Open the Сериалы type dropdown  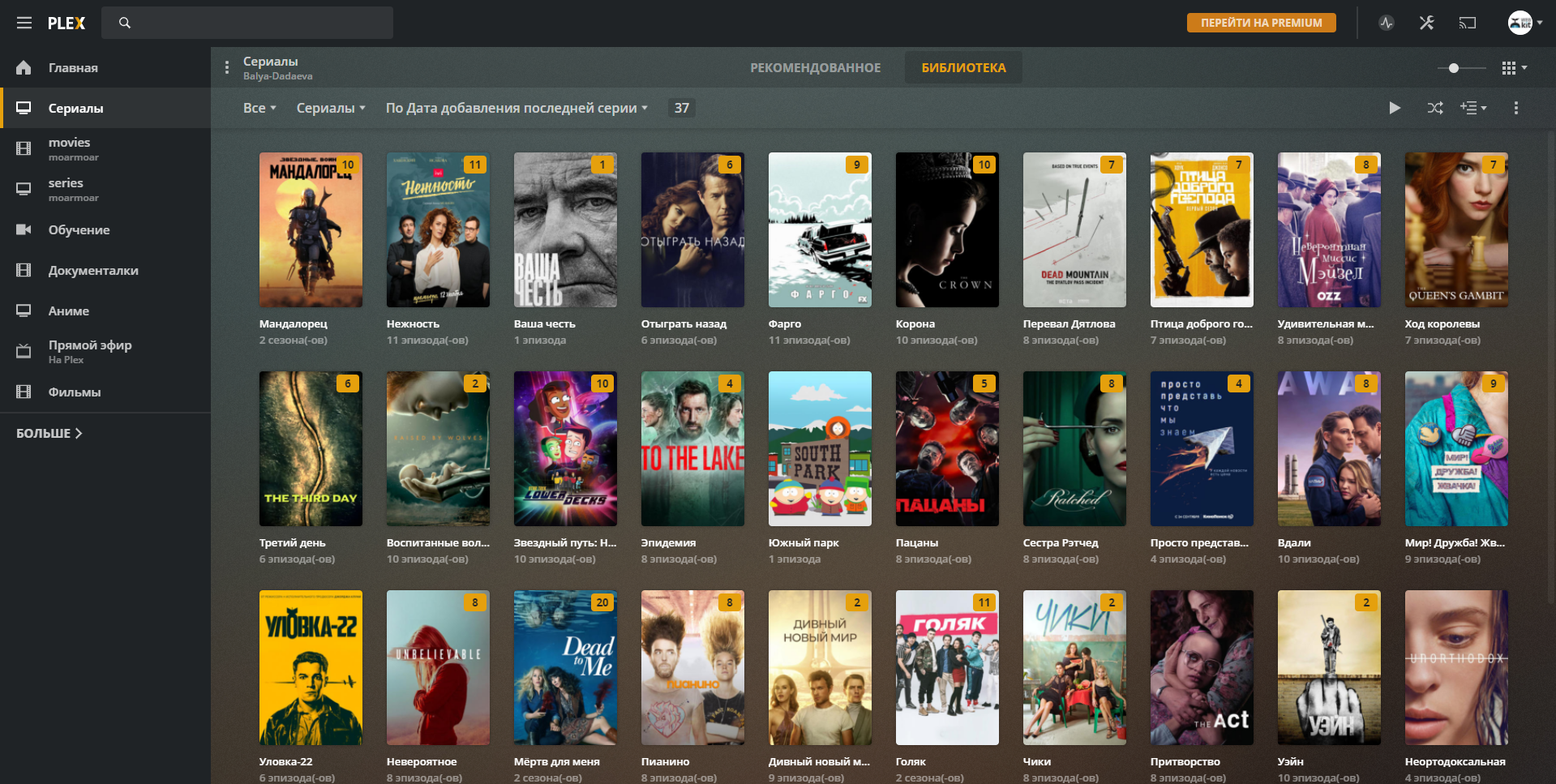(330, 108)
